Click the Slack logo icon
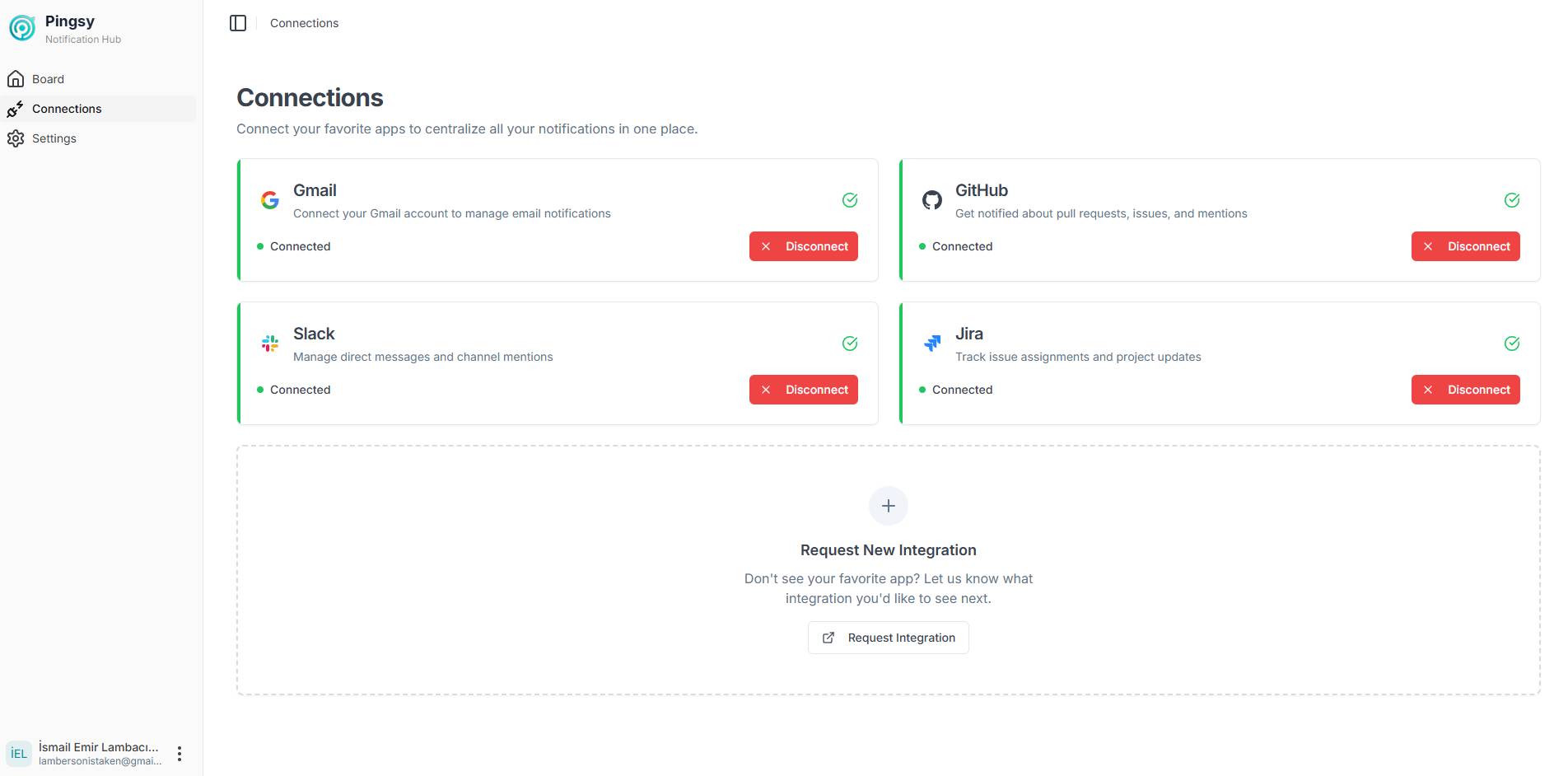 click(270, 344)
